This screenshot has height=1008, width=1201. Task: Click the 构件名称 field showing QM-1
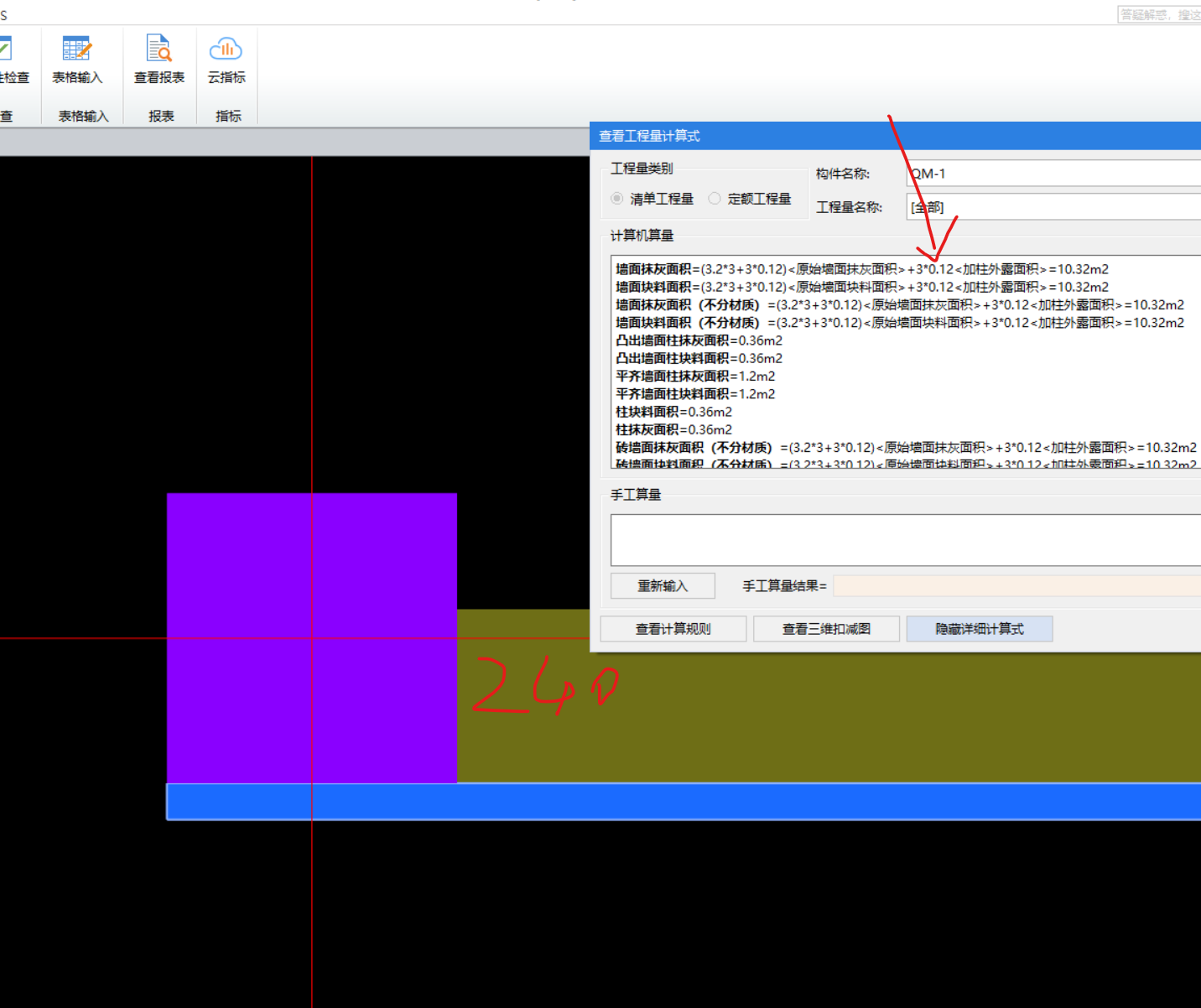1053,174
